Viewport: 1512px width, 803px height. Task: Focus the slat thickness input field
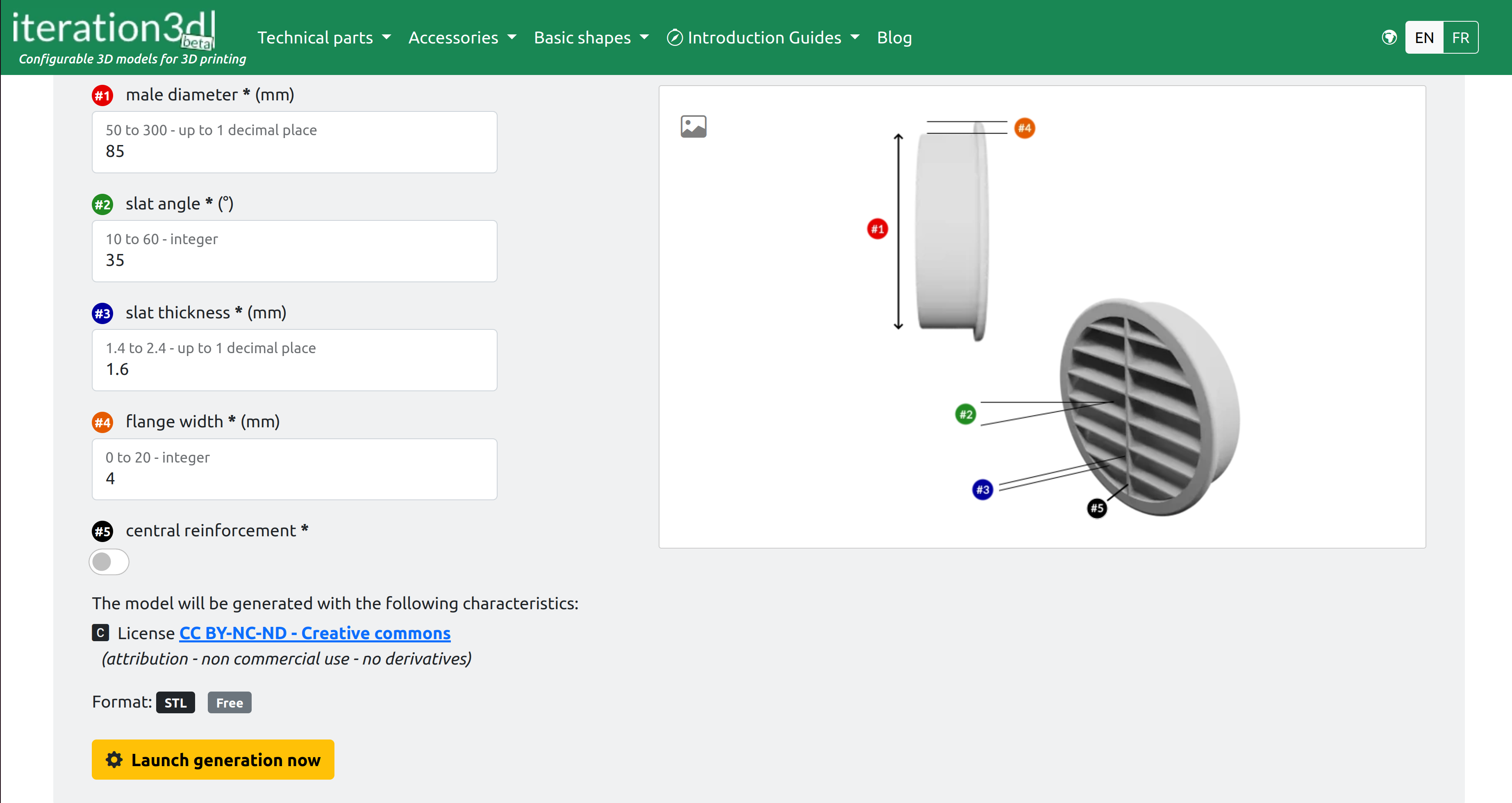click(294, 360)
